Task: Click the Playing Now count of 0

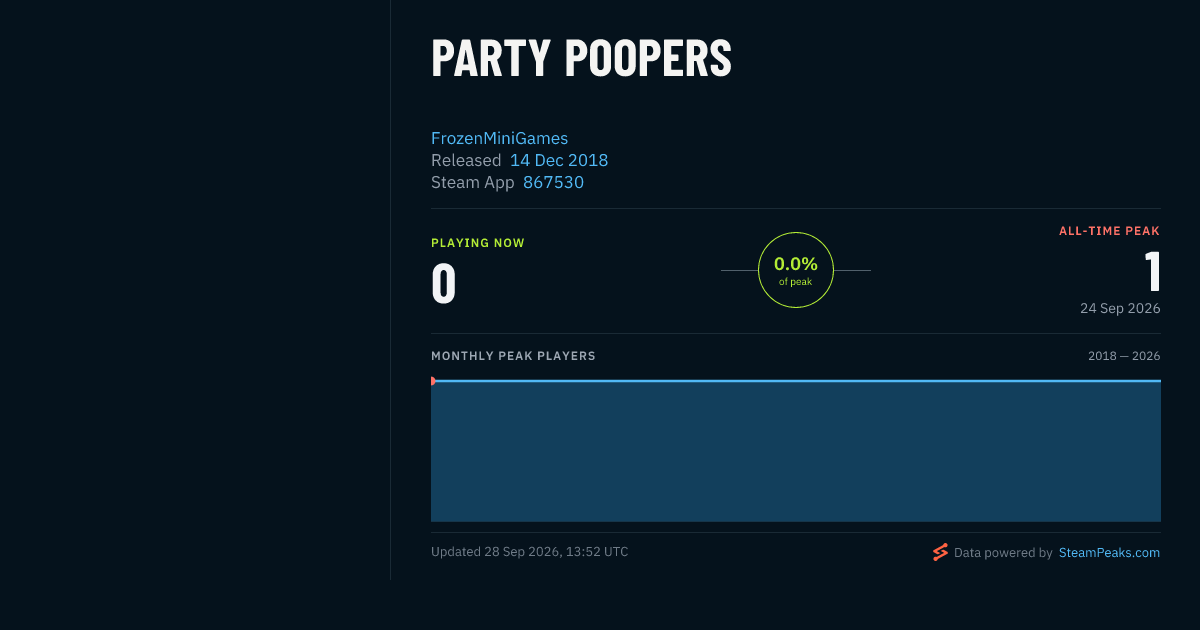Action: pyautogui.click(x=444, y=283)
